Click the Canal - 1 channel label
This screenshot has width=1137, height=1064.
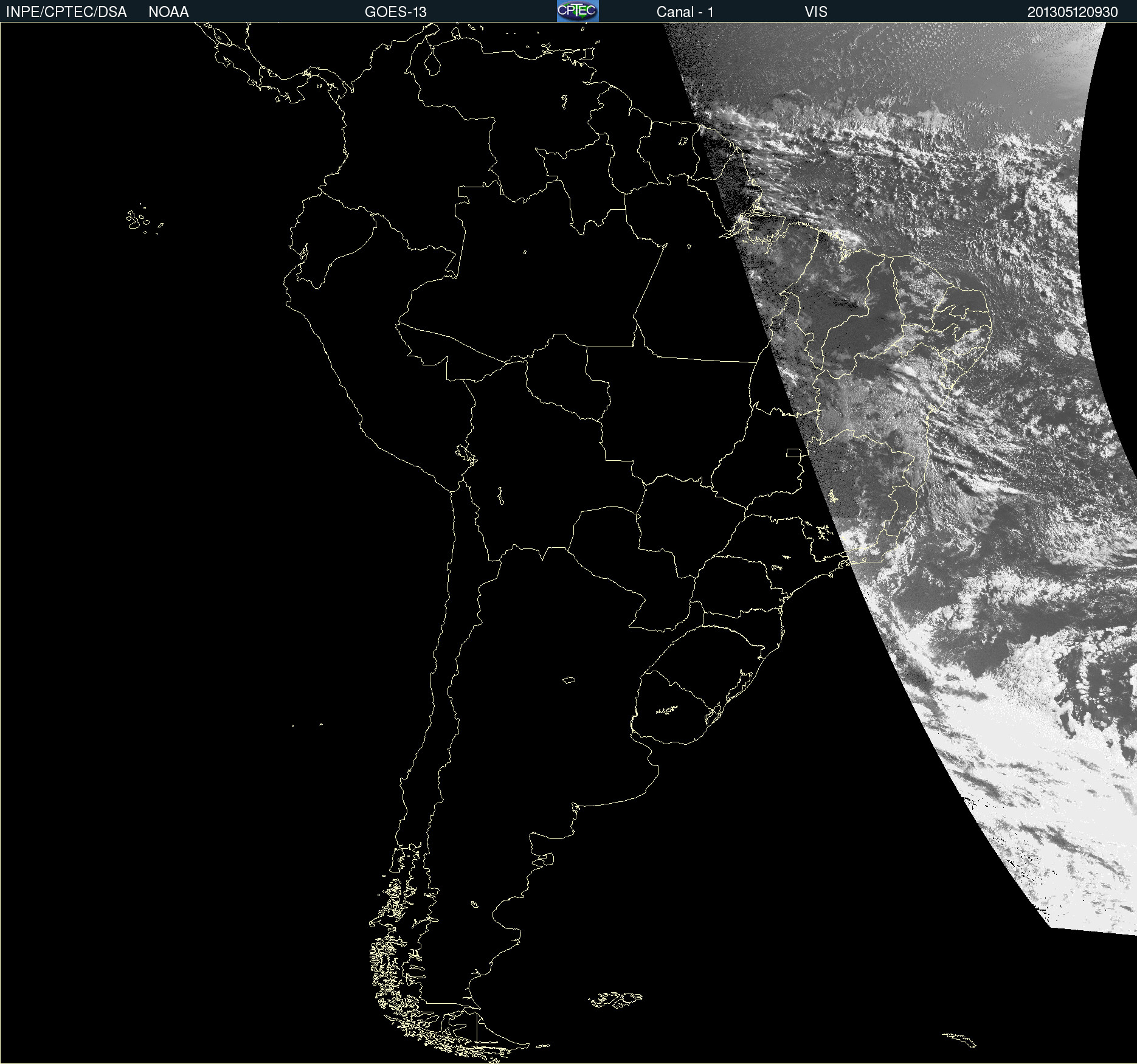point(685,12)
